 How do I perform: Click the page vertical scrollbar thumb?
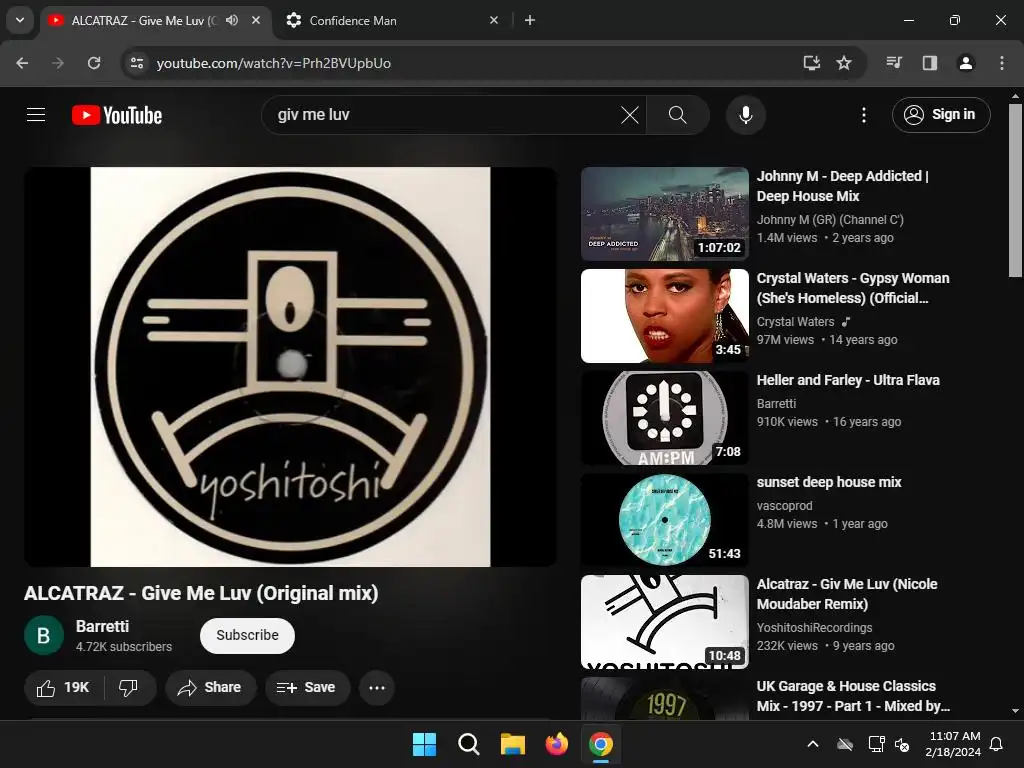click(1015, 191)
